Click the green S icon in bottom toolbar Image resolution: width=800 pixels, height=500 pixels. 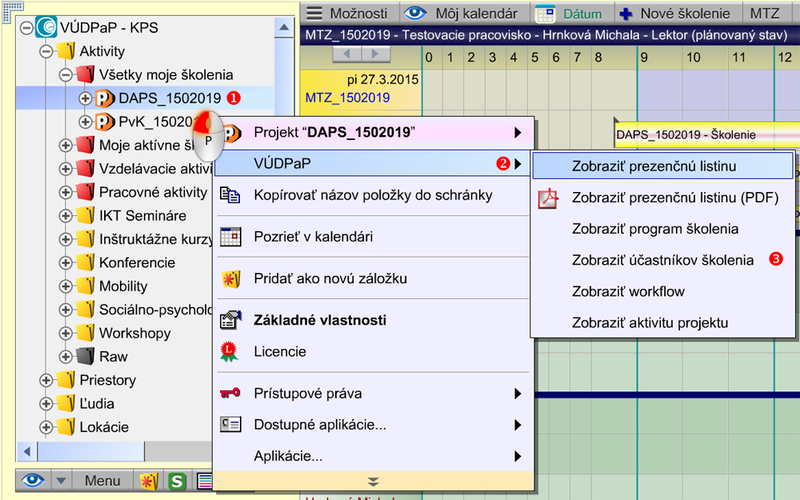click(177, 481)
